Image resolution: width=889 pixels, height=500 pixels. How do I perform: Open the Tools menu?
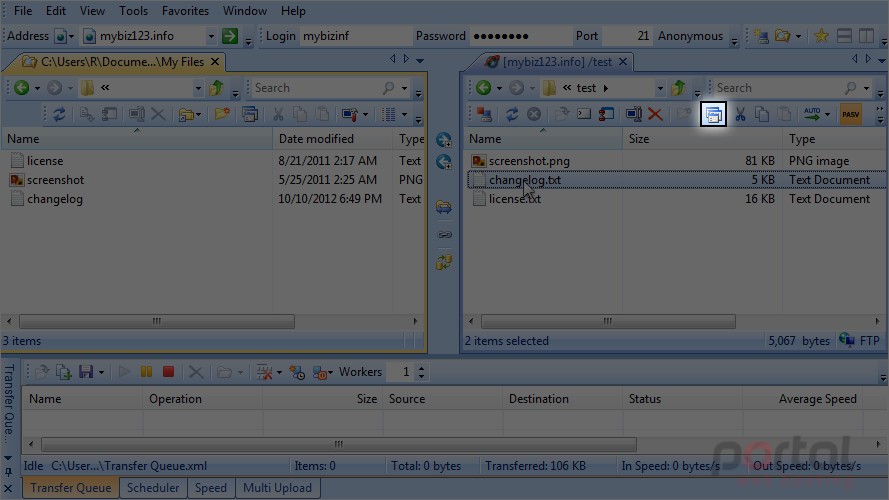click(133, 11)
